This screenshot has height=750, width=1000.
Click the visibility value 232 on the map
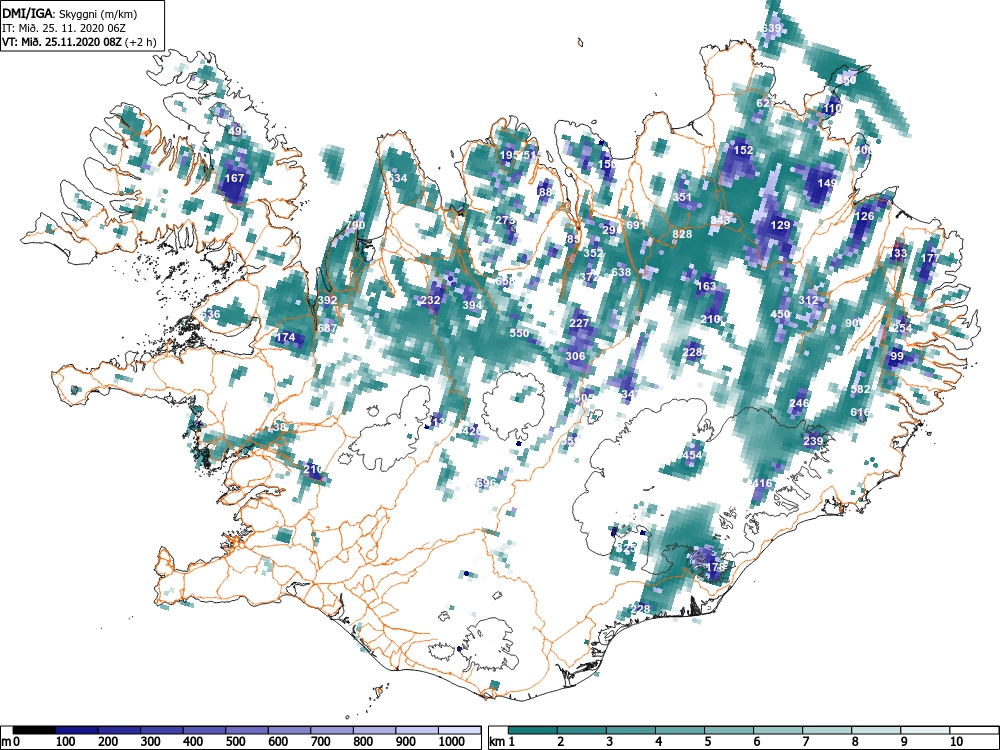click(430, 300)
